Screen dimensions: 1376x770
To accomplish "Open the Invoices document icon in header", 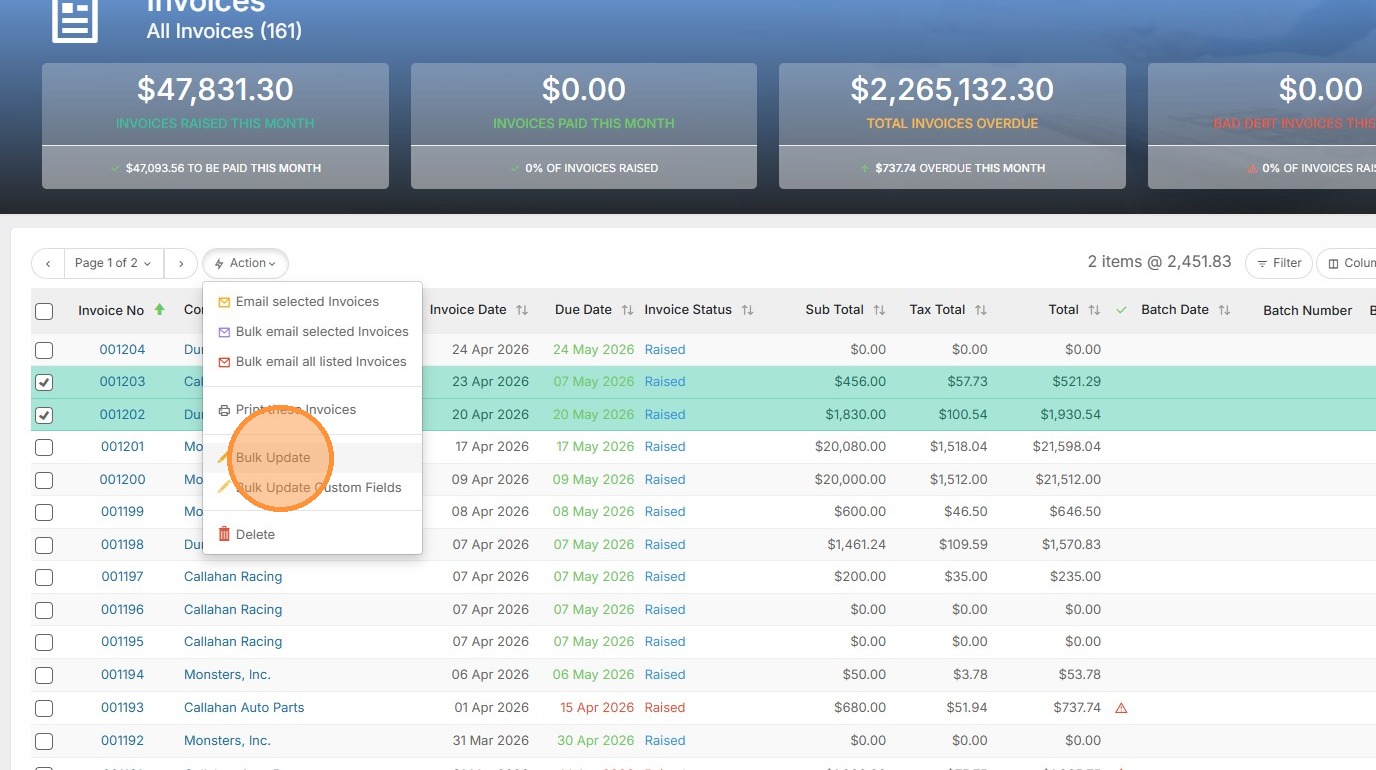I will (x=75, y=18).
